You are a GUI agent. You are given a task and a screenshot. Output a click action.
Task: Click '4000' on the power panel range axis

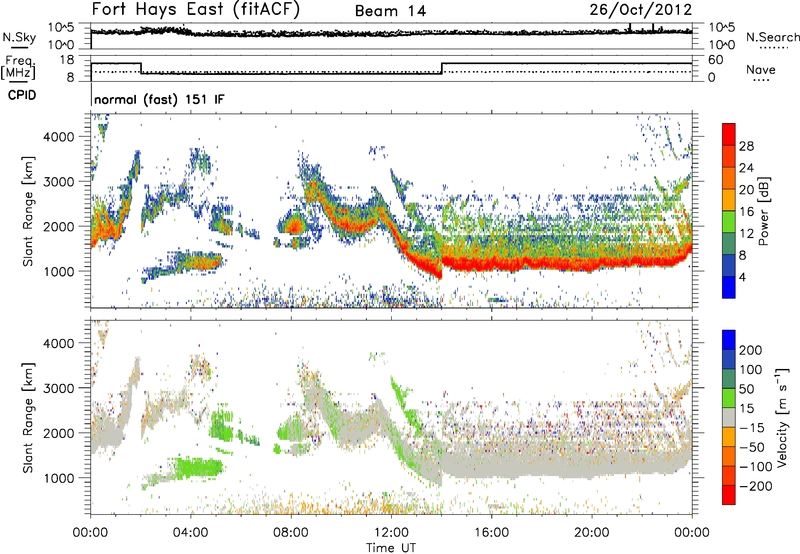click(x=58, y=137)
